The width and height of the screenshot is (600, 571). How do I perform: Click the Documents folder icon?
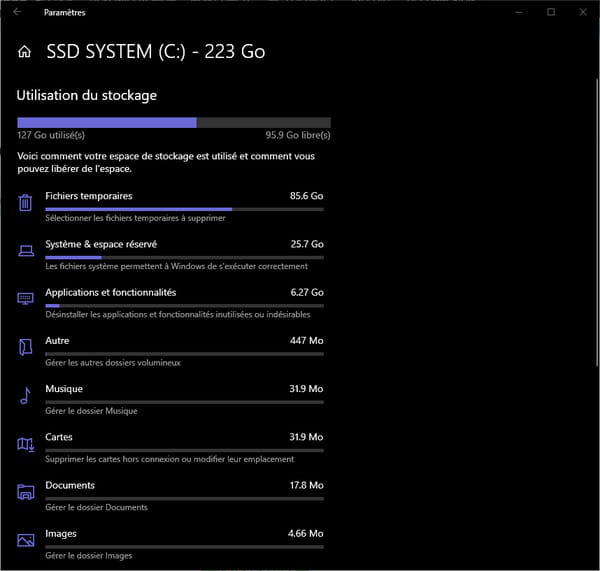26,492
